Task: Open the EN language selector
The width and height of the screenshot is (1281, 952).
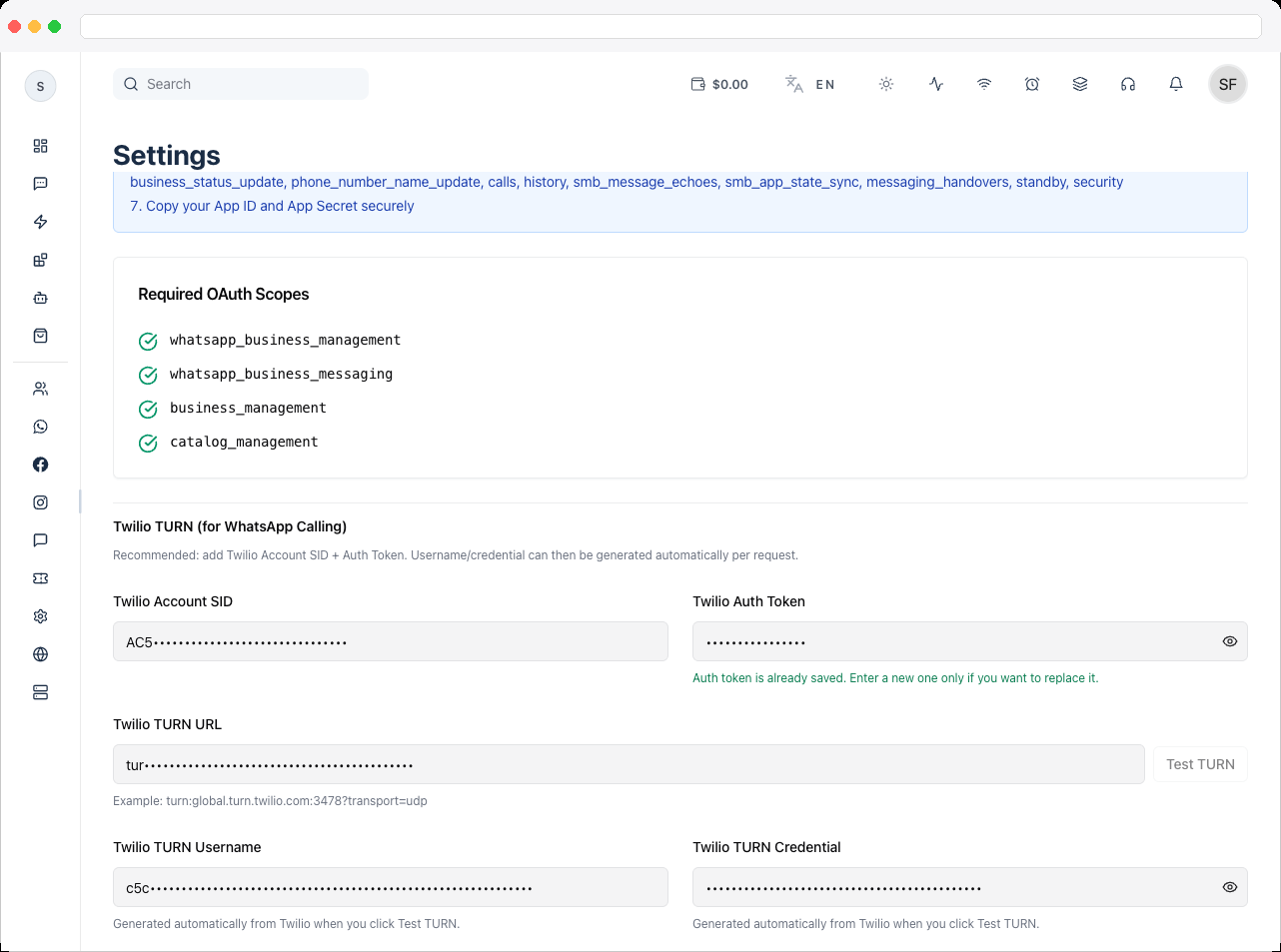Action: pos(810,84)
